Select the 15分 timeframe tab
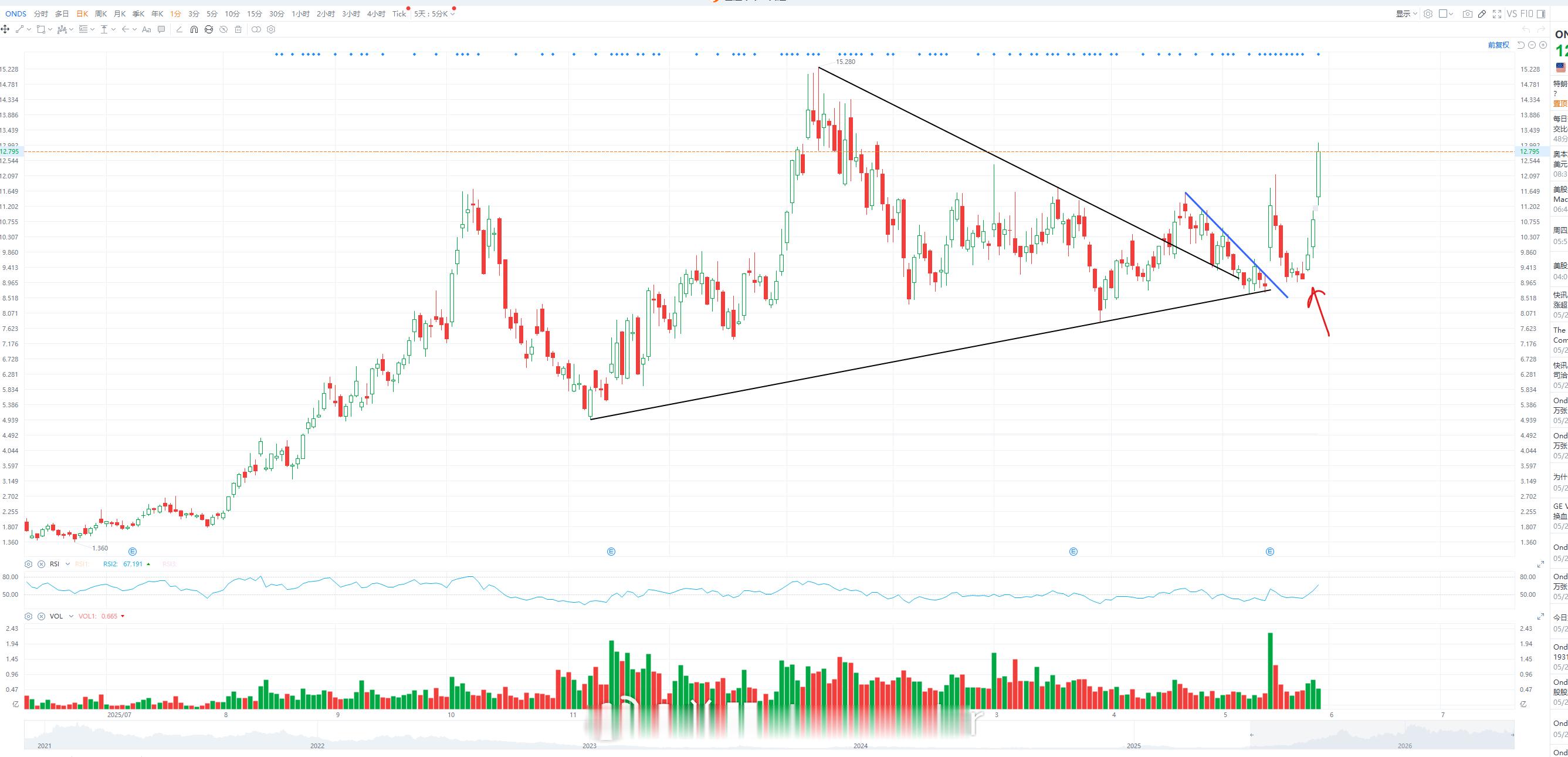Screen dimensions: 1568x757 pyautogui.click(x=255, y=13)
